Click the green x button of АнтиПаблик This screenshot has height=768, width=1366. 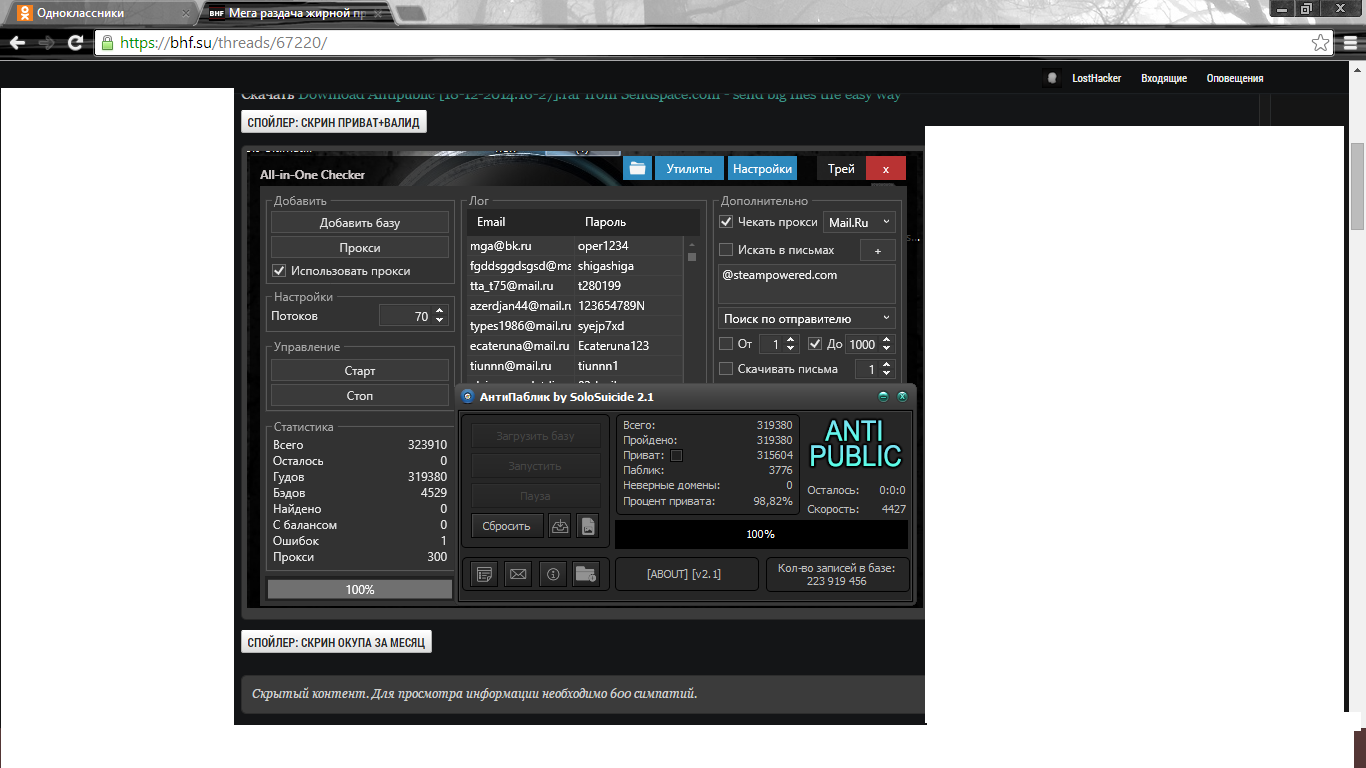(902, 396)
